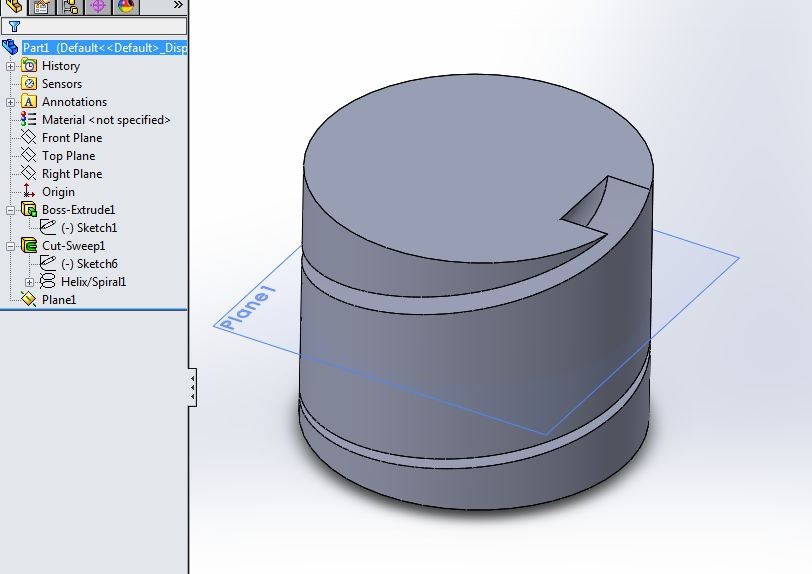The height and width of the screenshot is (574, 812).
Task: Select the (-) Sketch1 sketch icon
Action: click(x=48, y=227)
